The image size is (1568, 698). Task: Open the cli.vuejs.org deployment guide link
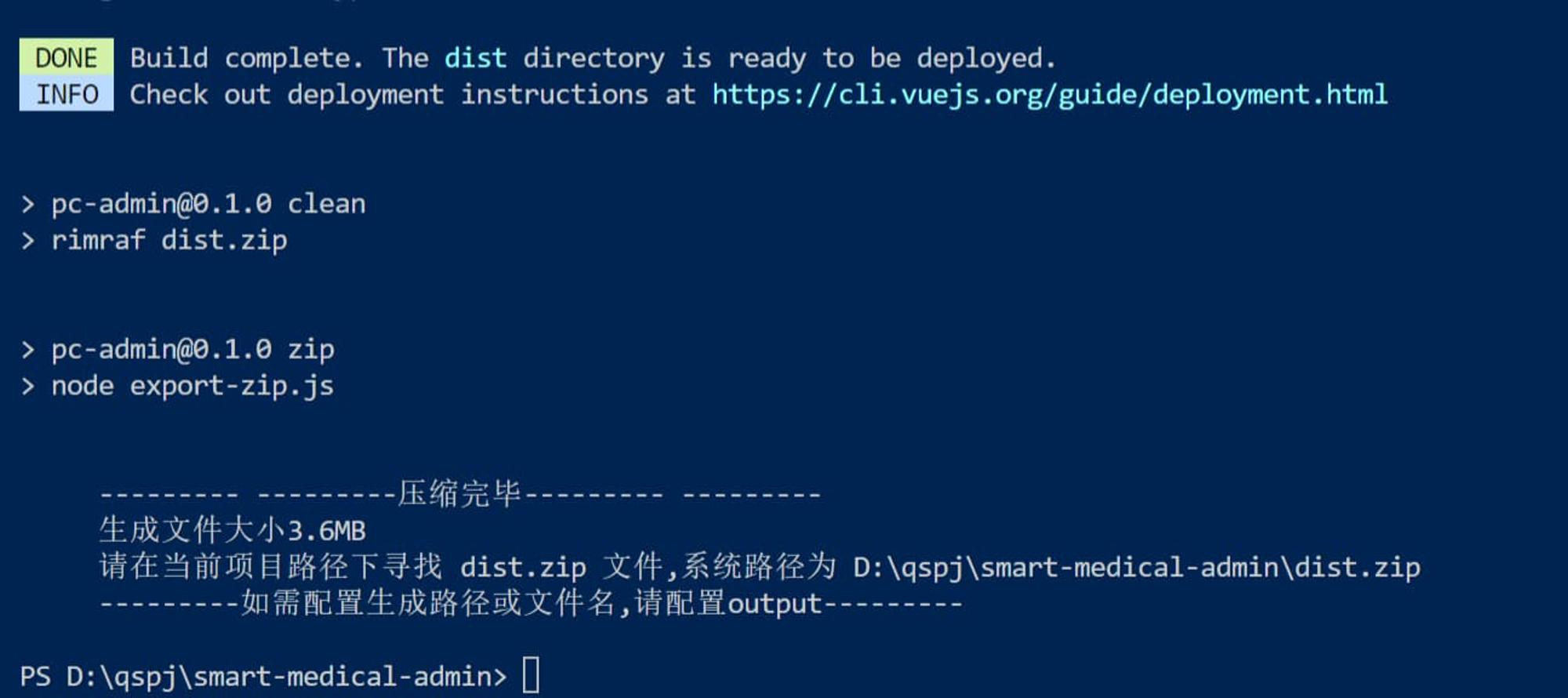(1050, 95)
